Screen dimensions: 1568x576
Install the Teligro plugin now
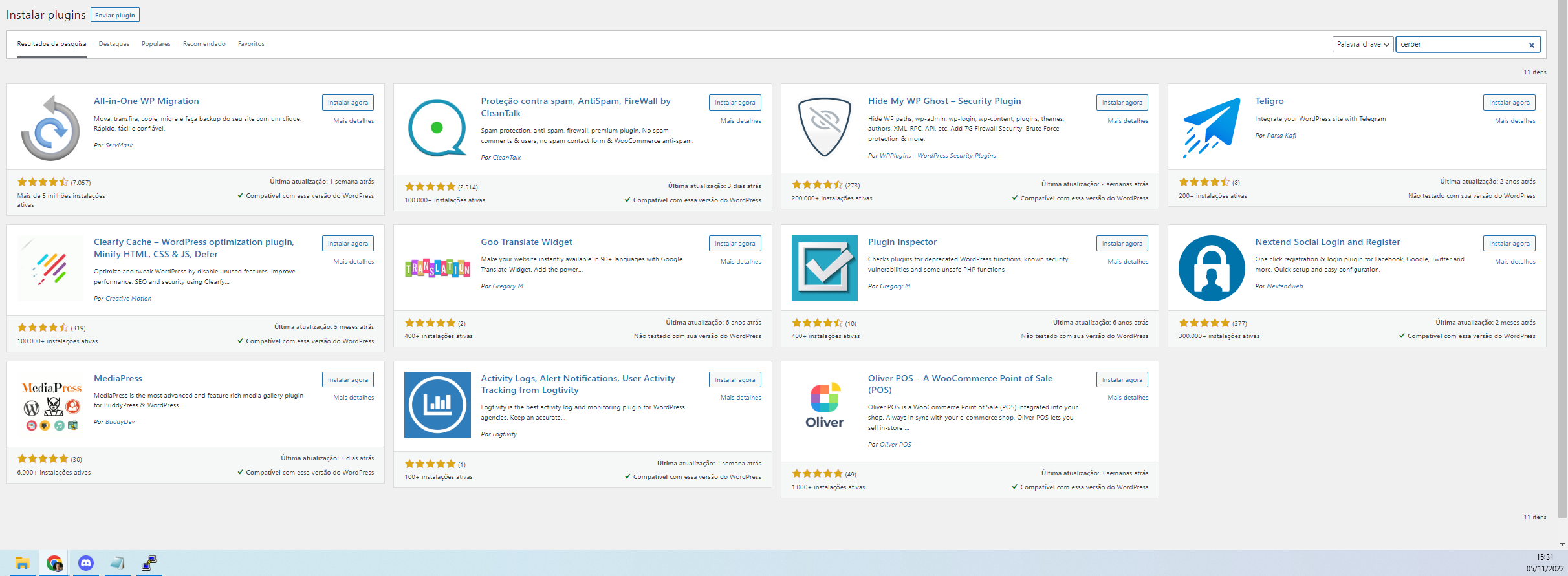click(x=1509, y=102)
